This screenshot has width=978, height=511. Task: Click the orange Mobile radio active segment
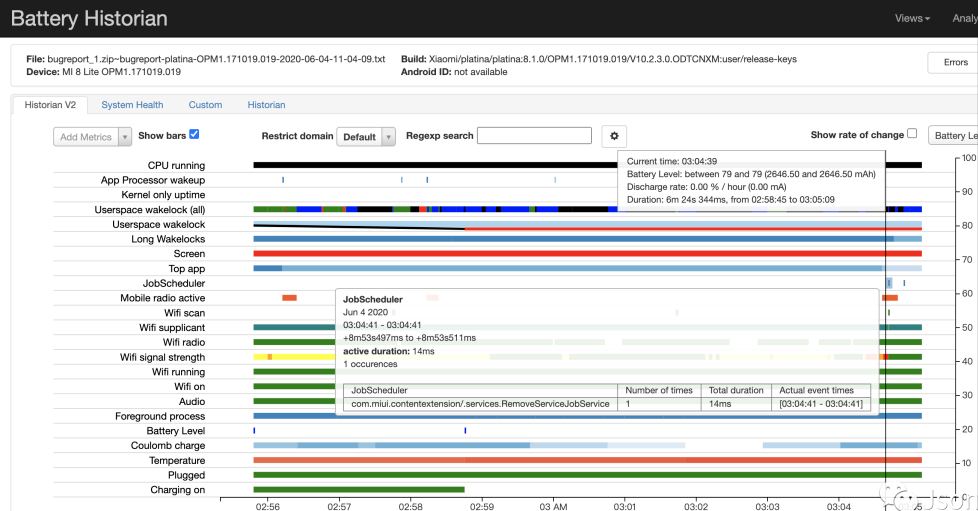(289, 298)
